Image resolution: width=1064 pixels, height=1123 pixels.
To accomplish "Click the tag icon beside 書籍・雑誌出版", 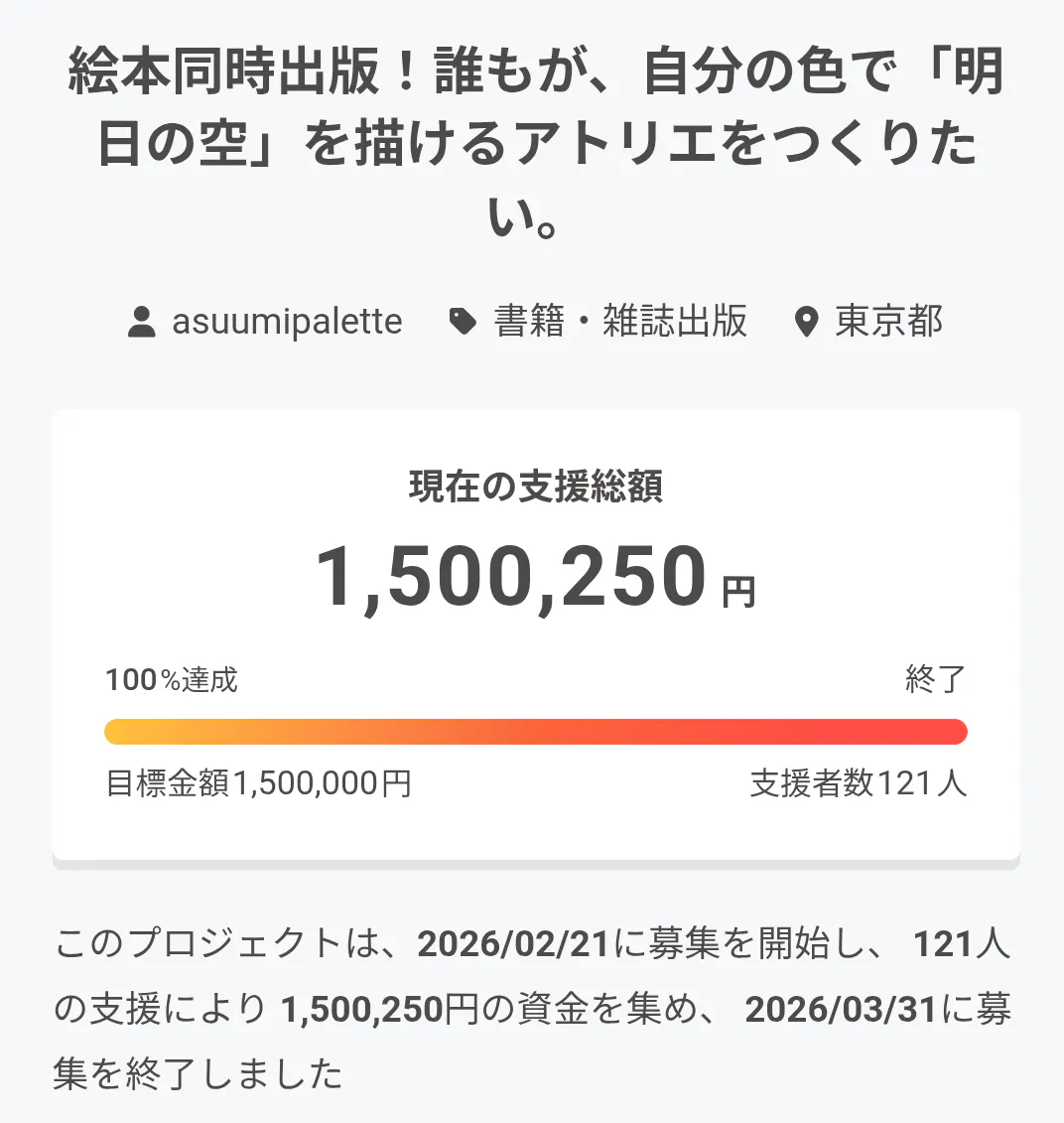I will click(463, 322).
